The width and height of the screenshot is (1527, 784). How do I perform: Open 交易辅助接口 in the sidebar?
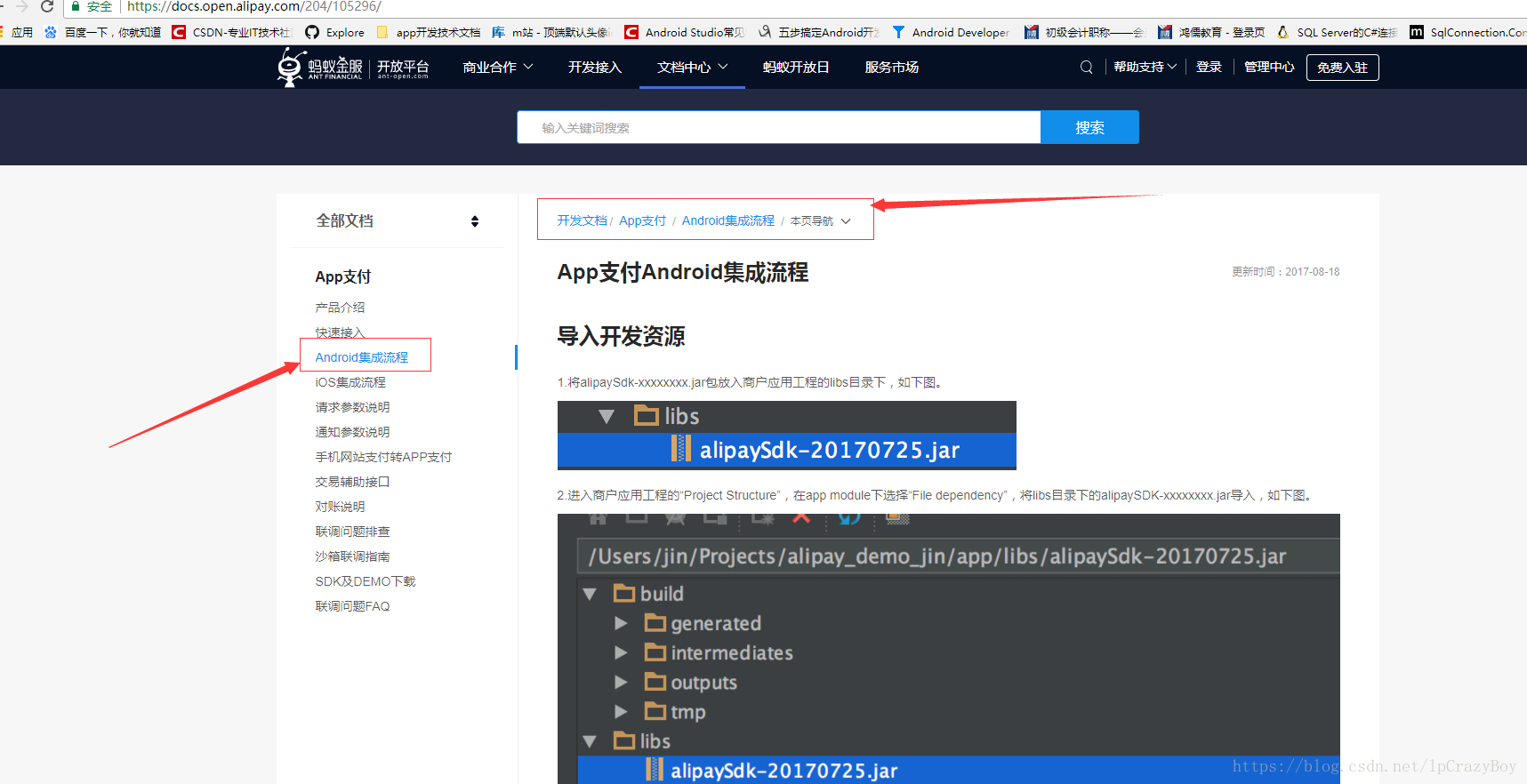click(352, 482)
